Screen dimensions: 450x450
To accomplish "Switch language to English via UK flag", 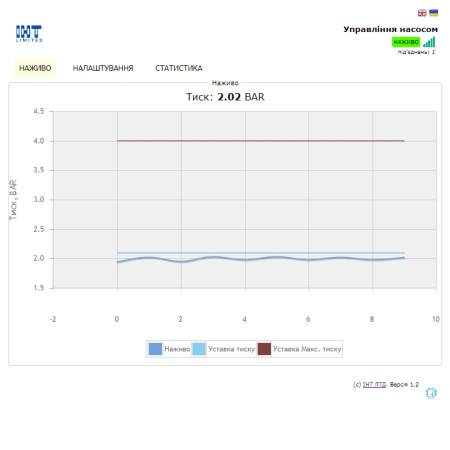I will pos(422,13).
